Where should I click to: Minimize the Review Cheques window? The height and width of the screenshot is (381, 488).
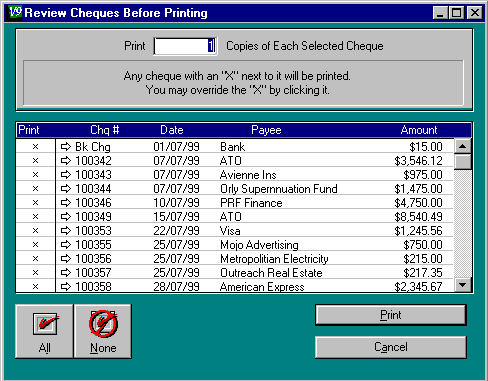[x=440, y=13]
